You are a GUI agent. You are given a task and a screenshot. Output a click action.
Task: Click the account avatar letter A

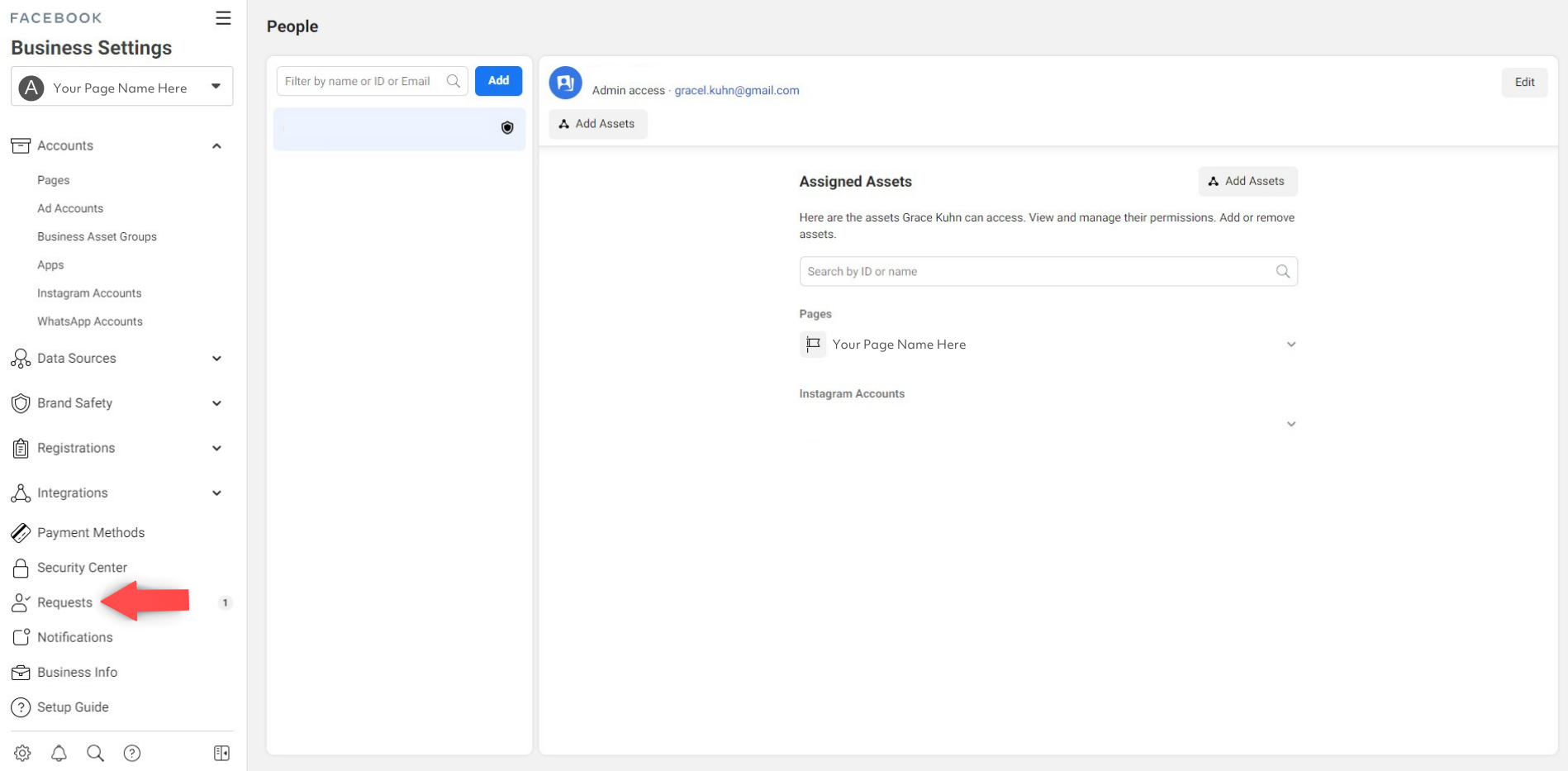click(31, 88)
